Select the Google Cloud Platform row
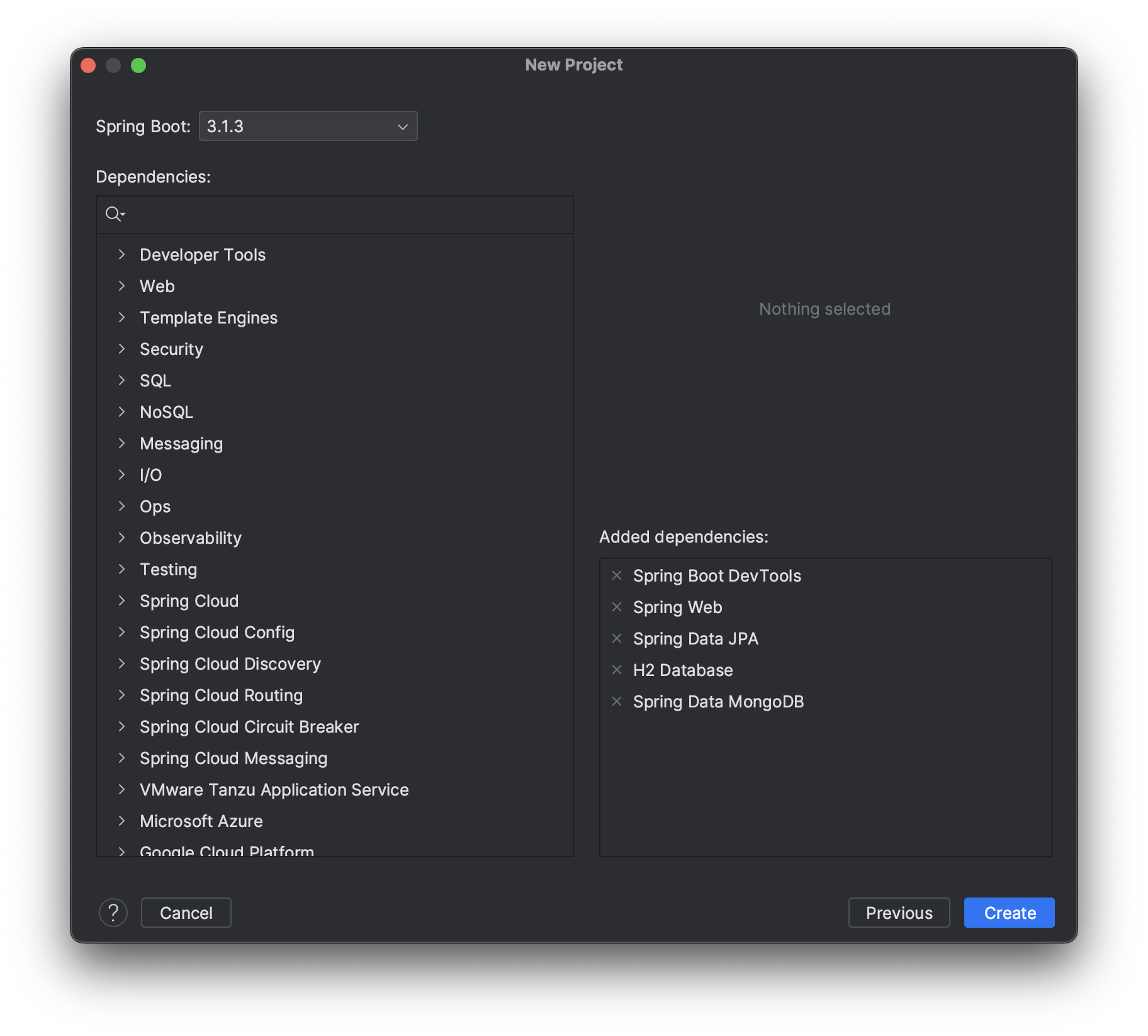1148x1036 pixels. coord(335,848)
